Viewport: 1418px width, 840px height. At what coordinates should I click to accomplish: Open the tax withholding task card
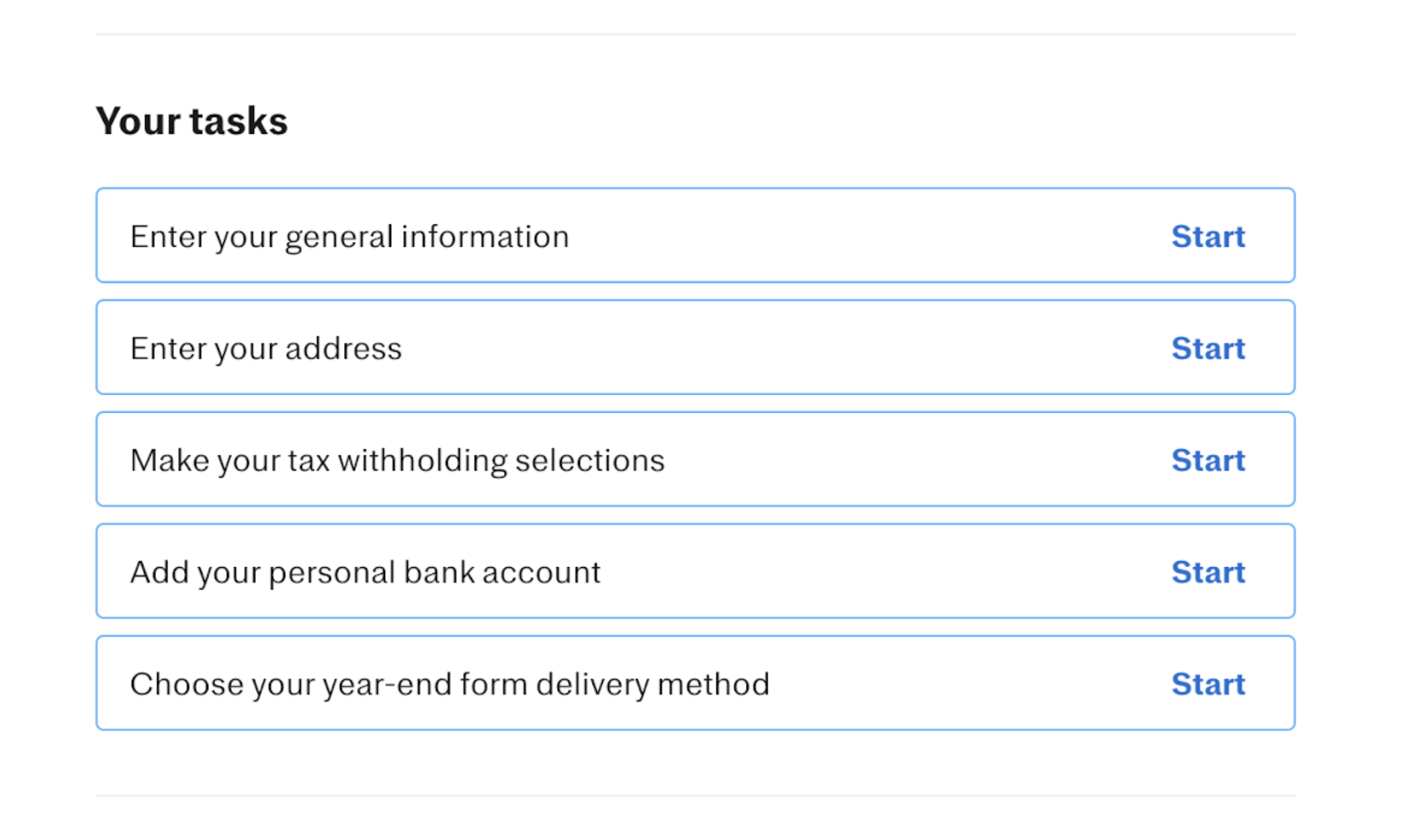(874, 459)
